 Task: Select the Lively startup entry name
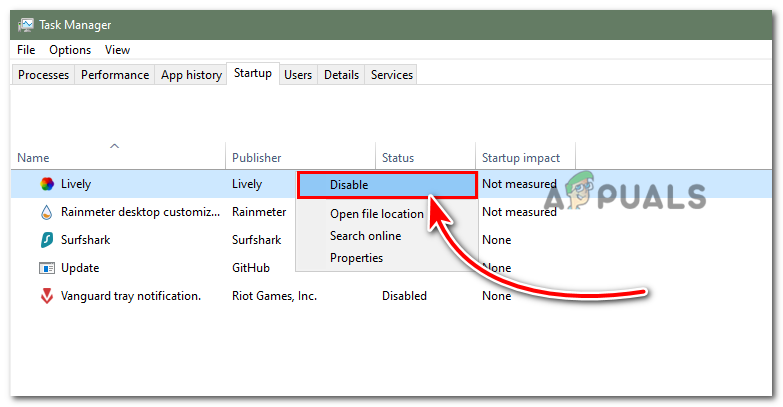(x=76, y=184)
